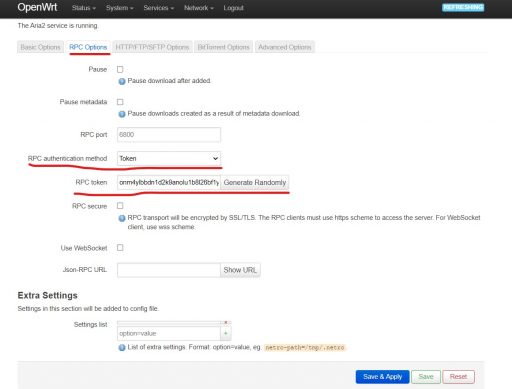Click info icon beside Pause downloads created hint
This screenshot has width=512, height=389.
click(x=122, y=114)
